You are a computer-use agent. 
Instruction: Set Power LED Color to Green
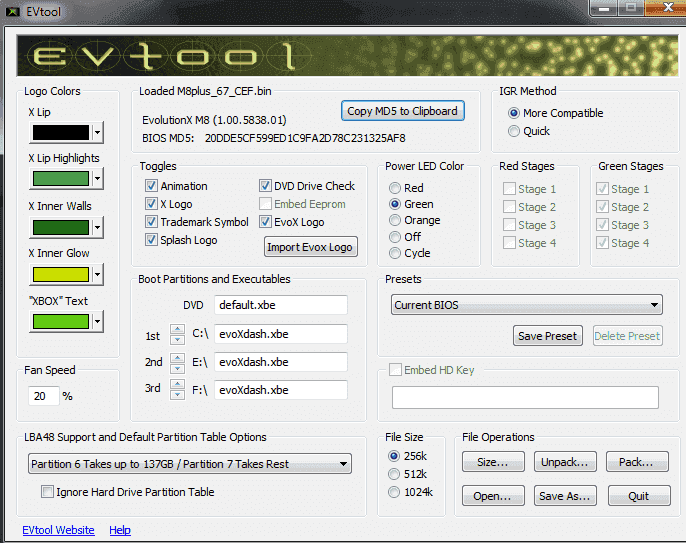(x=395, y=204)
